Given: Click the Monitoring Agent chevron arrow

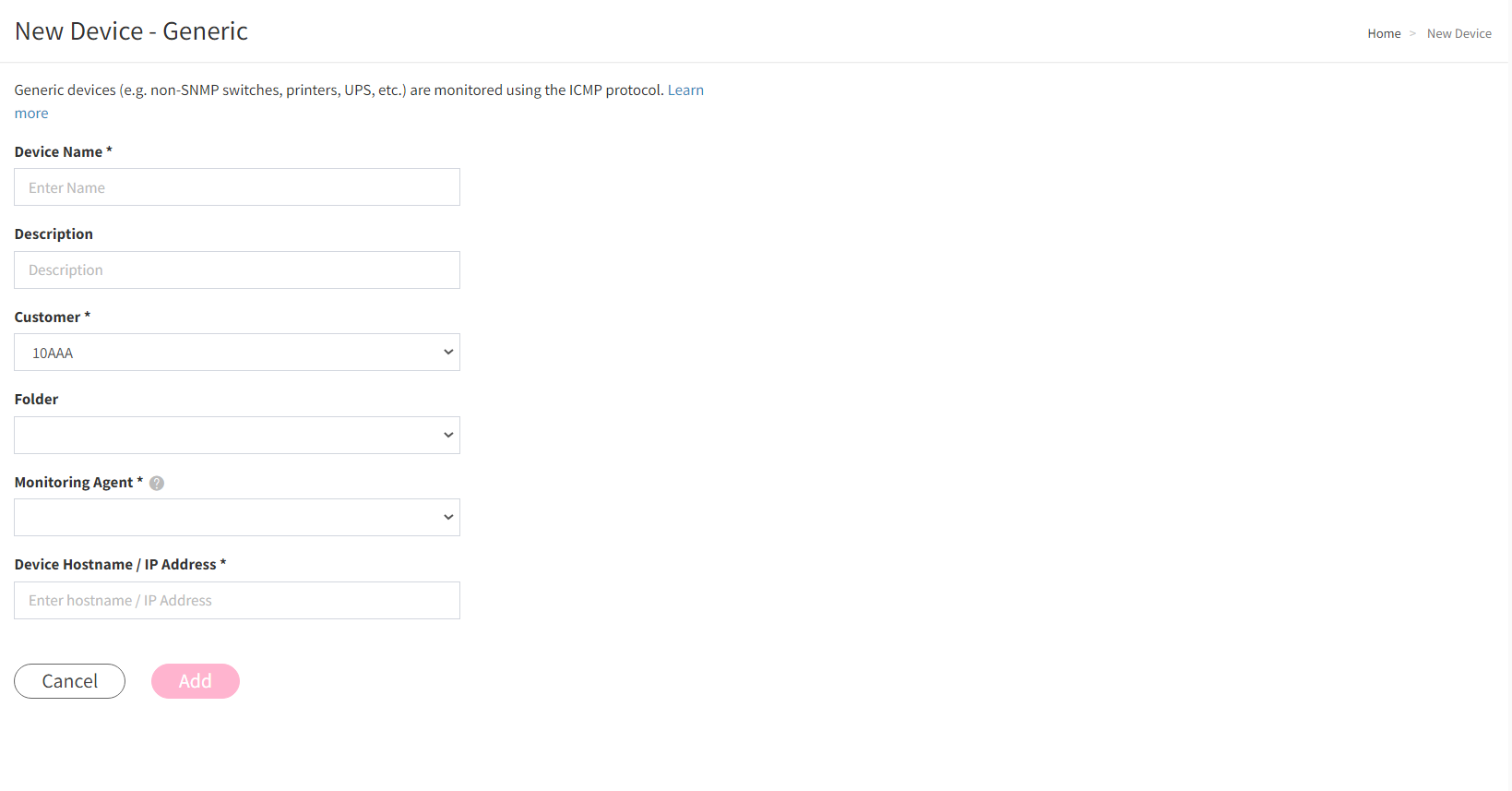Looking at the screenshot, I should (448, 518).
